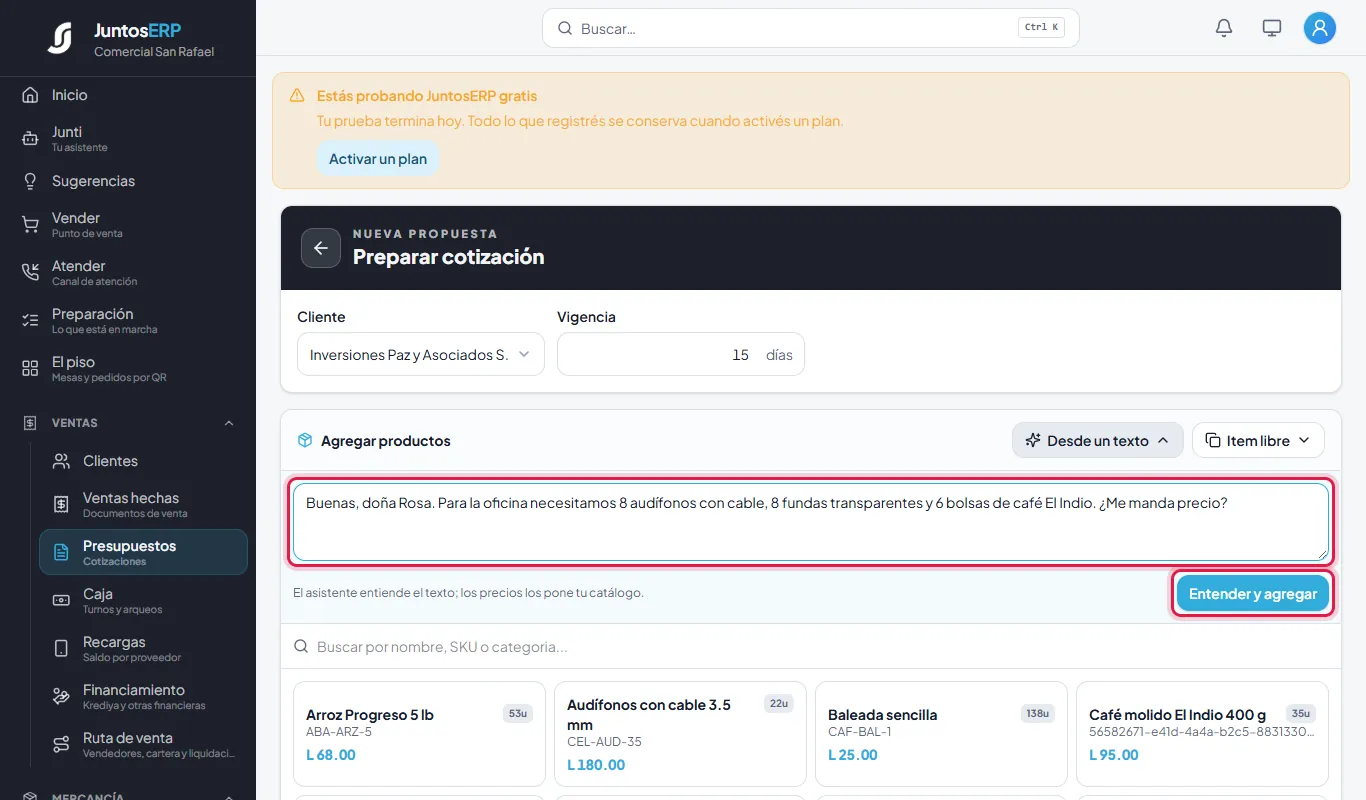Click the Vigencia days input field
The width and height of the screenshot is (1366, 800).
pyautogui.click(x=680, y=354)
